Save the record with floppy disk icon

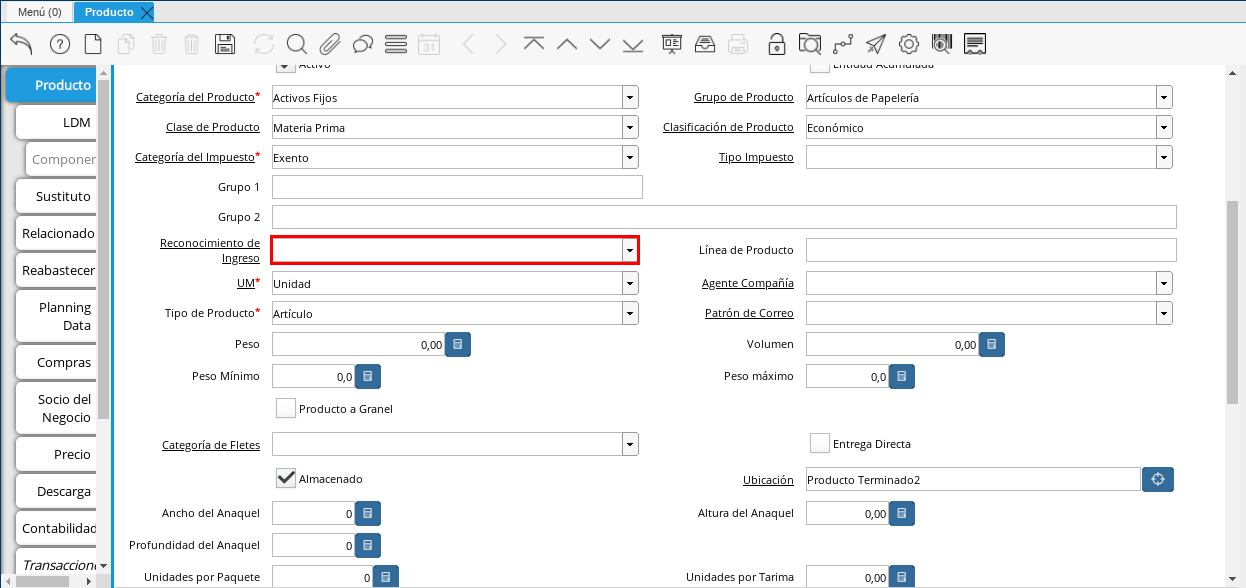pos(225,44)
